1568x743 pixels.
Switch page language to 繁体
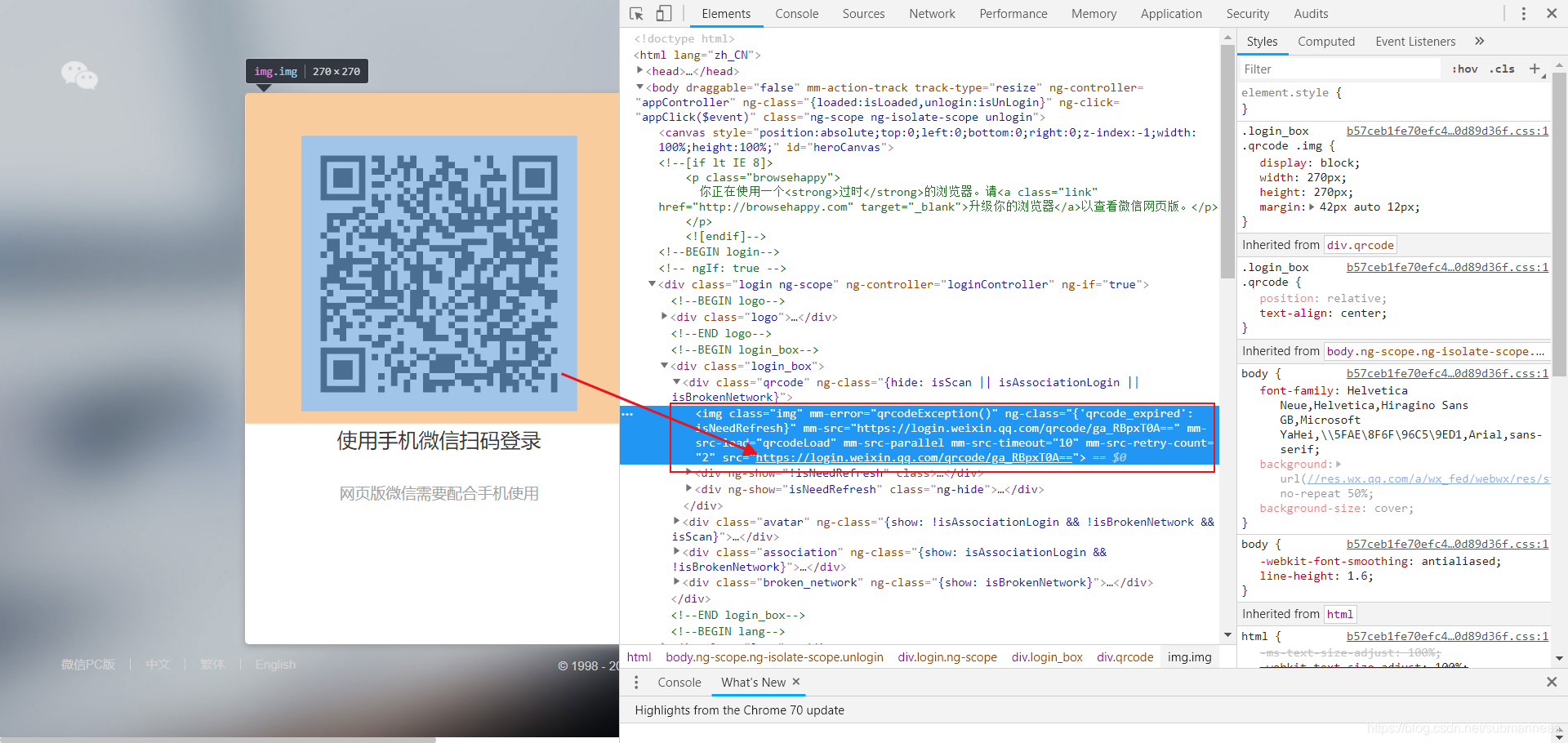[x=212, y=664]
